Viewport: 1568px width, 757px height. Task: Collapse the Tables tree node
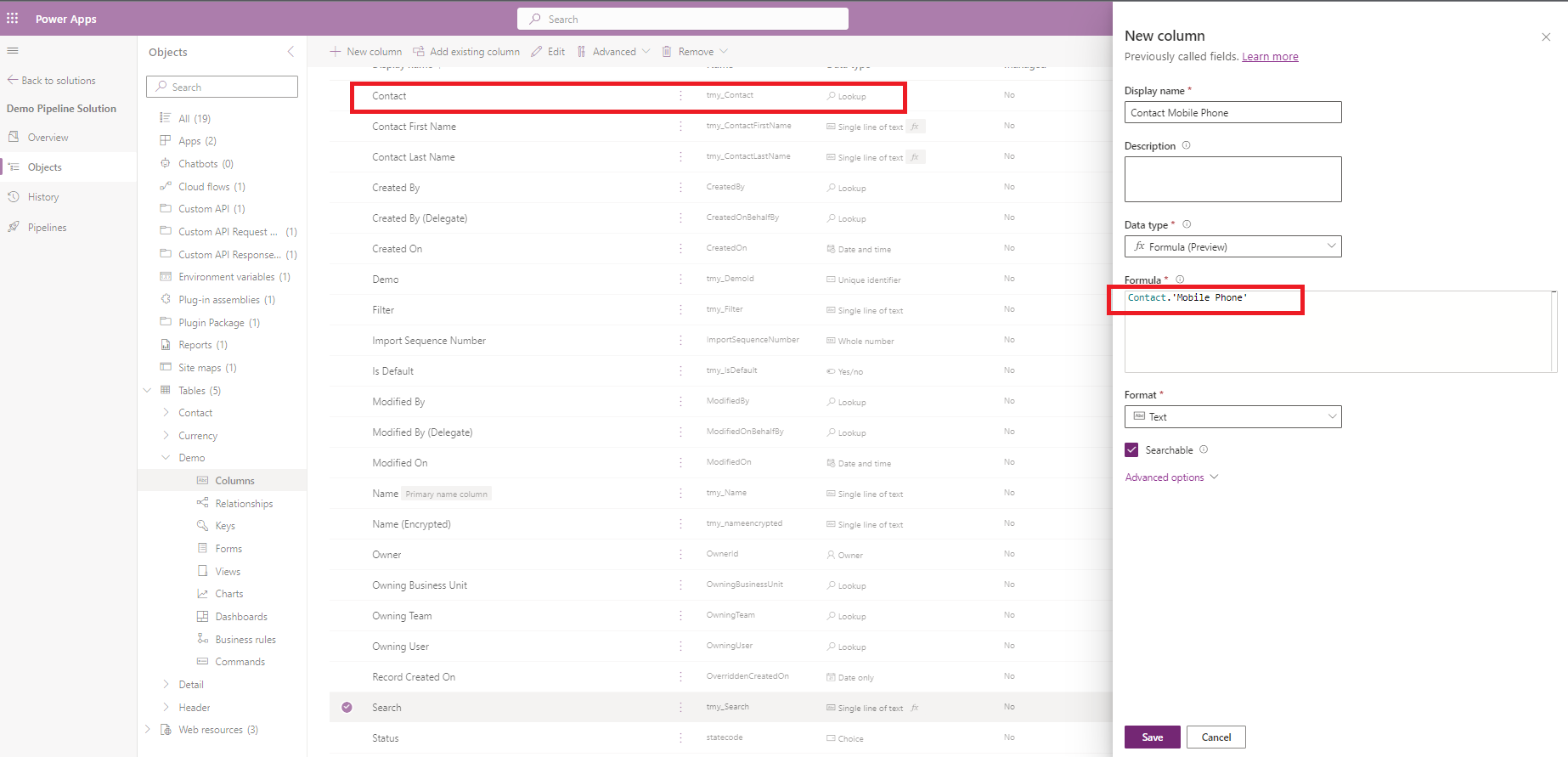(x=147, y=390)
